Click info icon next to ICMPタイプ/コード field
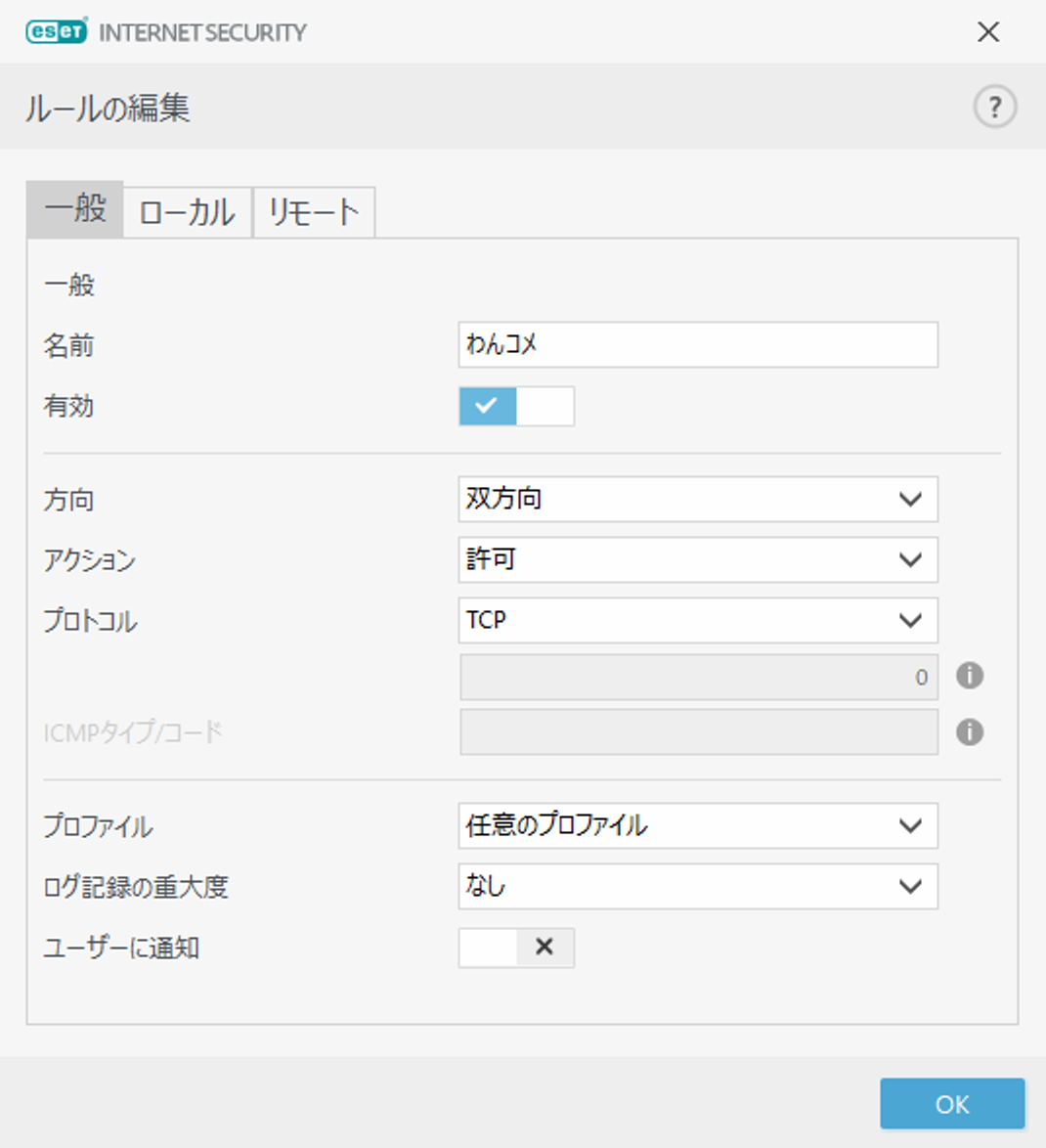1046x1148 pixels. coord(969,732)
